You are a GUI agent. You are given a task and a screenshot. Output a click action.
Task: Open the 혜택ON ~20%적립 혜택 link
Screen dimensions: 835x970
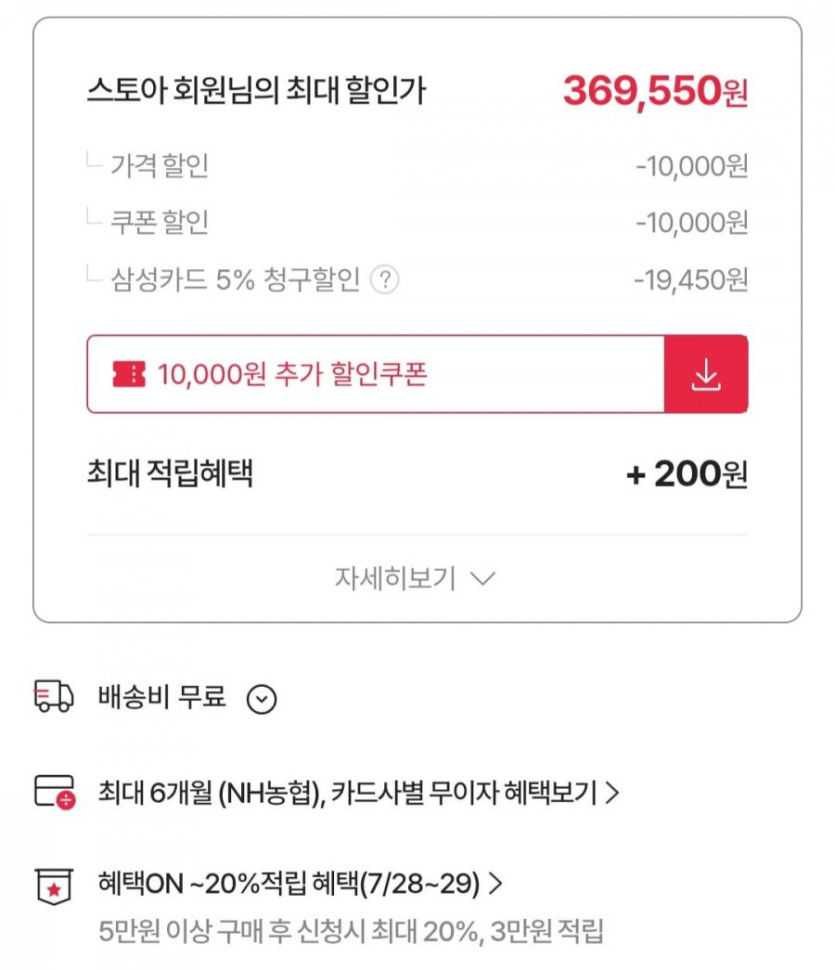(290, 885)
